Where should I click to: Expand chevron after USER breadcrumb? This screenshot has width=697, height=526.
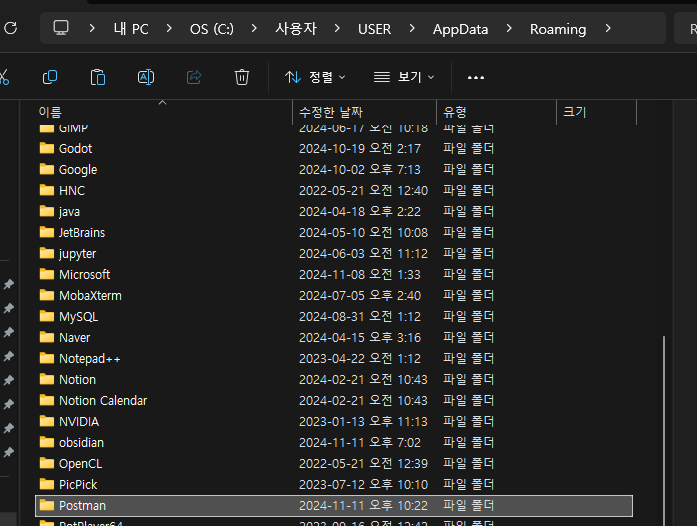412,28
